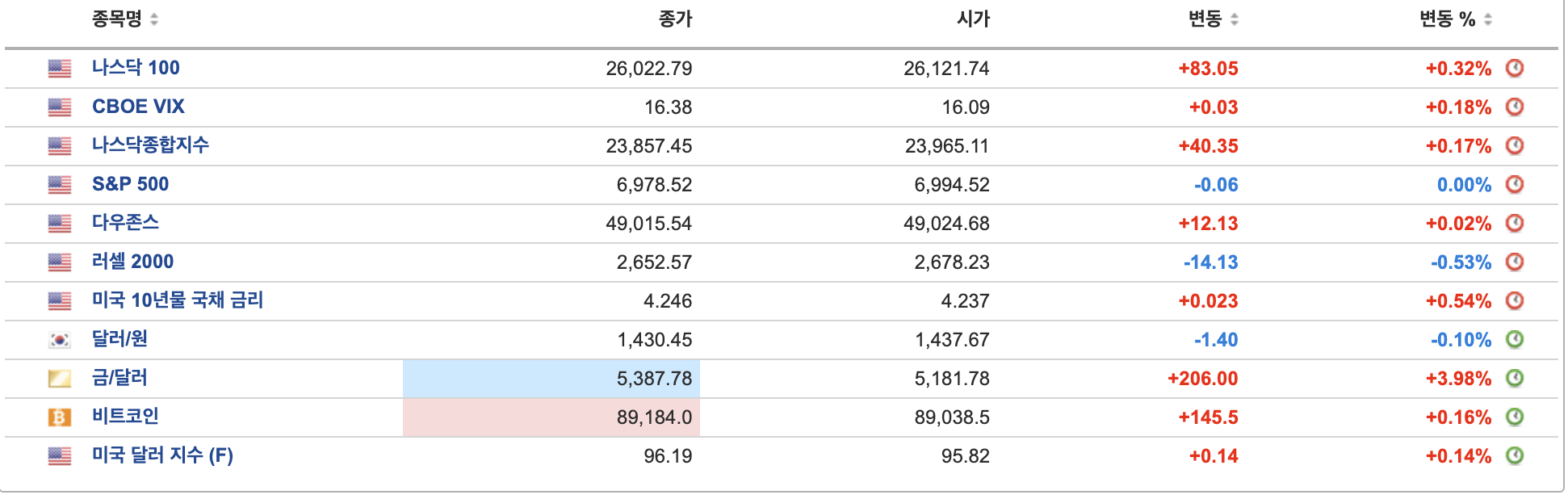Open the 다우존스 index page
The image size is (1568, 499).
pos(125,223)
